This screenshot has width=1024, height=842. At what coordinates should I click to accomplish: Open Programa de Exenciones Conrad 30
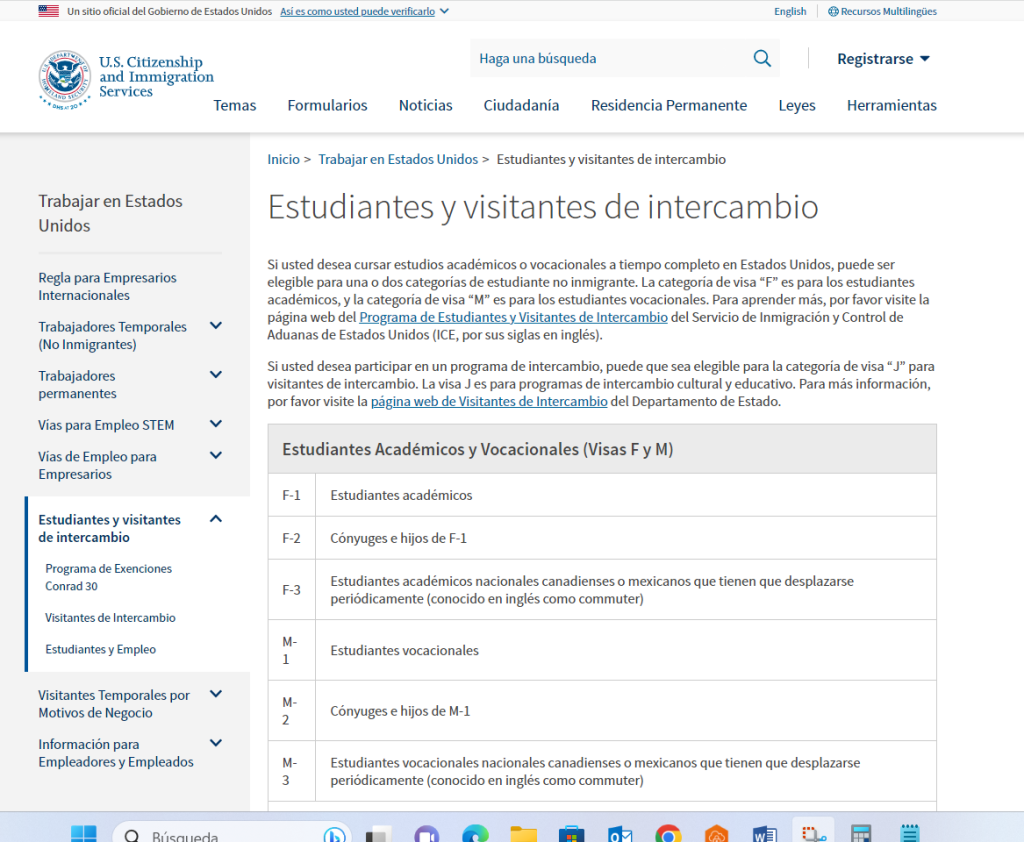[x=108, y=577]
